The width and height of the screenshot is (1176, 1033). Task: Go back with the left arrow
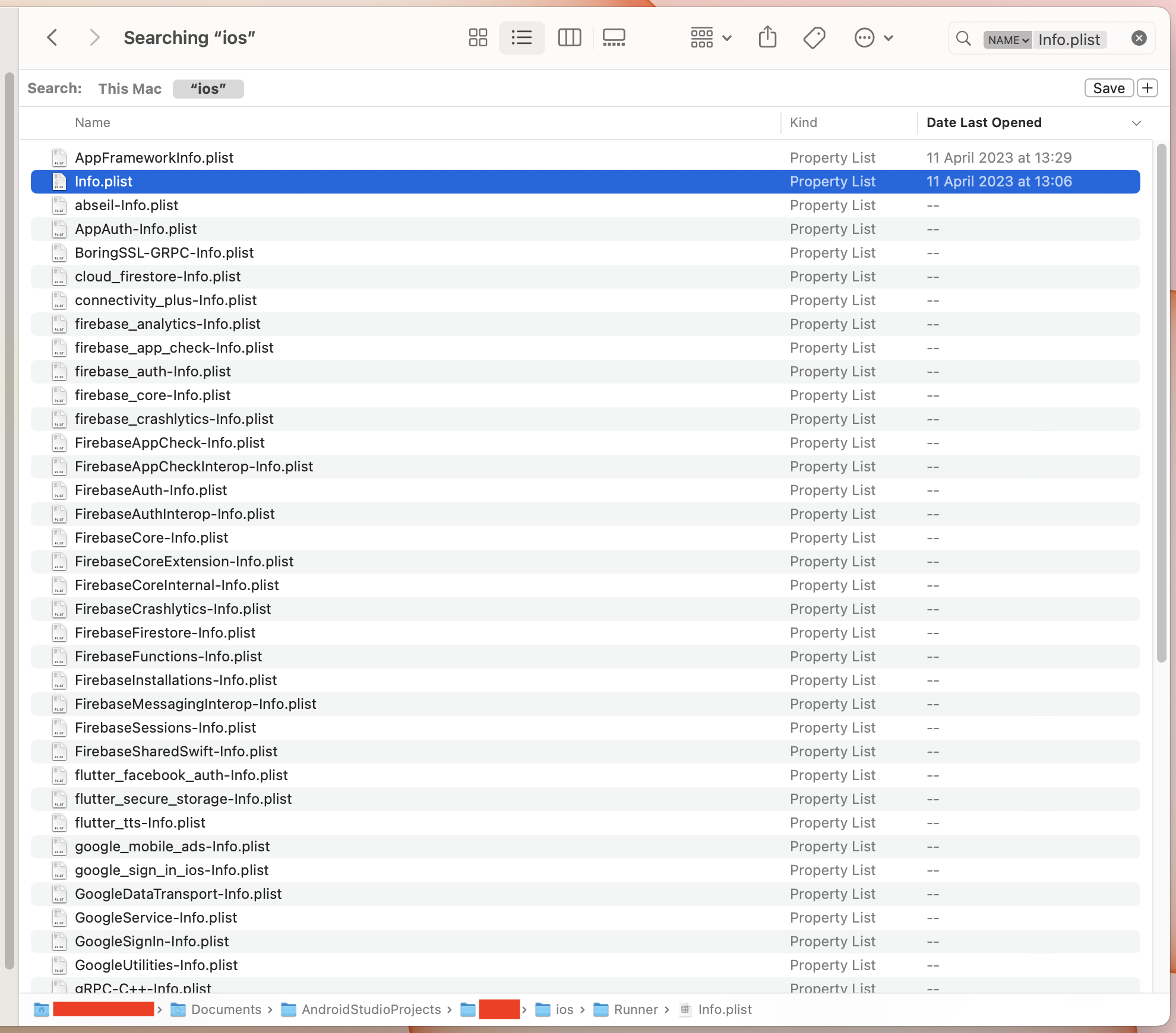[52, 38]
